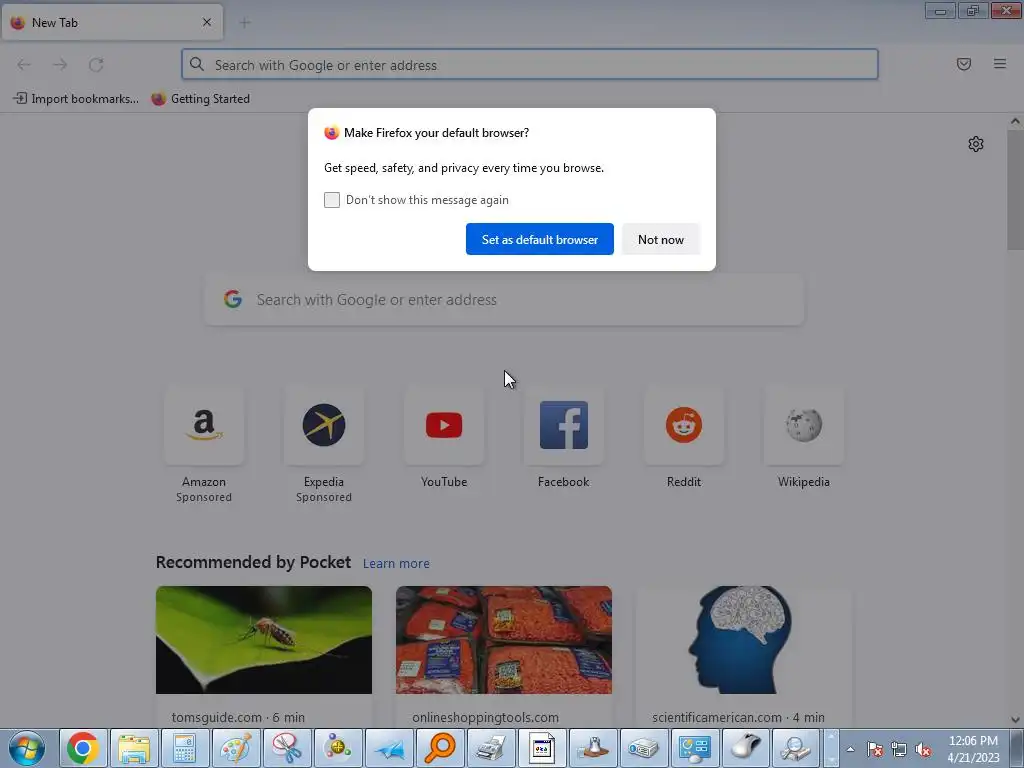The width and height of the screenshot is (1024, 768).
Task: Open onlineshoppingtools.com meat article thumbnail
Action: pyautogui.click(x=504, y=640)
